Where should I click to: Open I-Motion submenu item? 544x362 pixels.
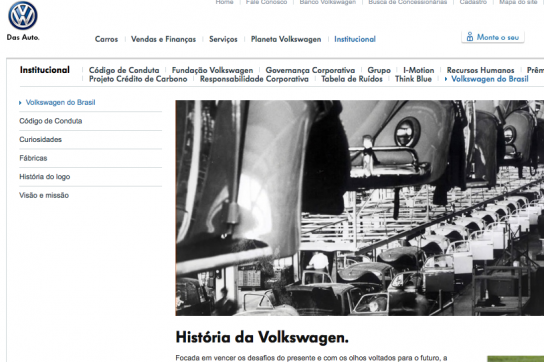click(x=418, y=70)
